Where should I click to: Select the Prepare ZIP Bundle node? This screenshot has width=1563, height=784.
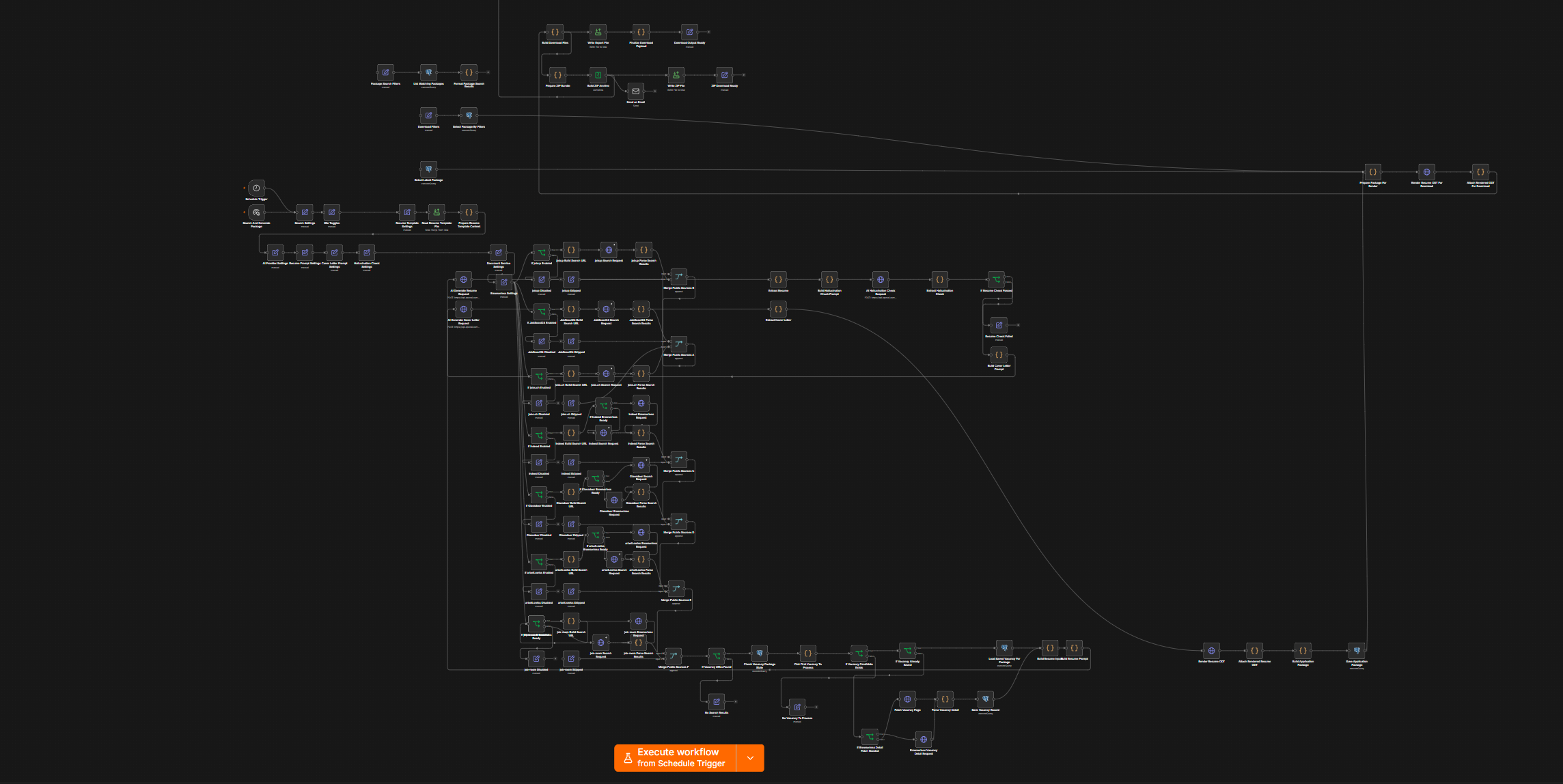coord(557,74)
